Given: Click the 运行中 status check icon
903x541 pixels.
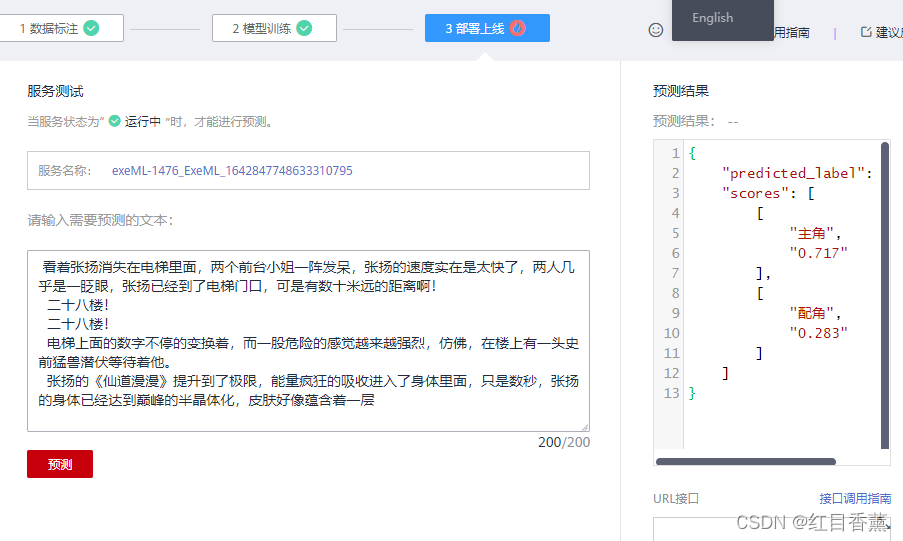Looking at the screenshot, I should click(x=115, y=121).
